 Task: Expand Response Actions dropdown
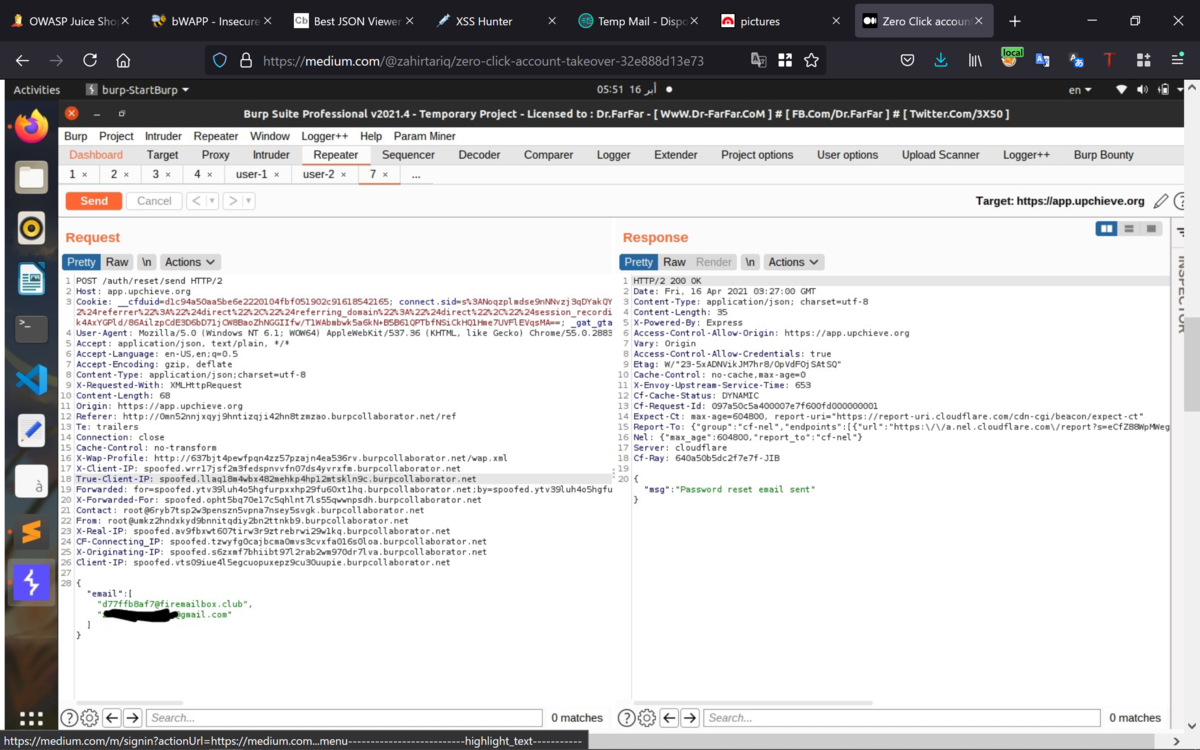click(x=793, y=262)
